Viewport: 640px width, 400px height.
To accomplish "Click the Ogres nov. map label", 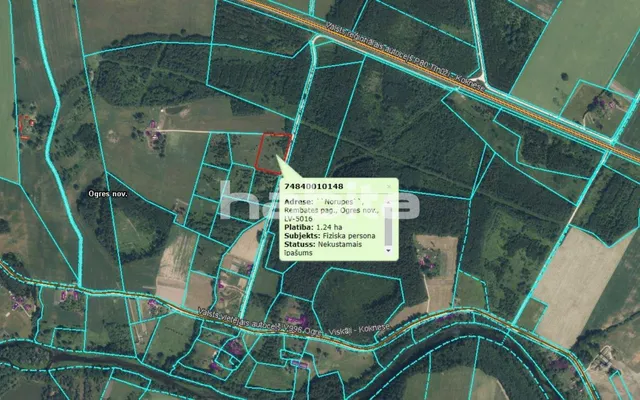I will point(108,194).
